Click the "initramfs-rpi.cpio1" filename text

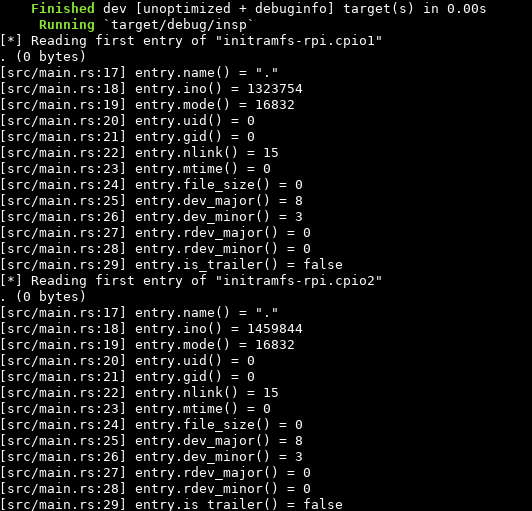point(299,40)
